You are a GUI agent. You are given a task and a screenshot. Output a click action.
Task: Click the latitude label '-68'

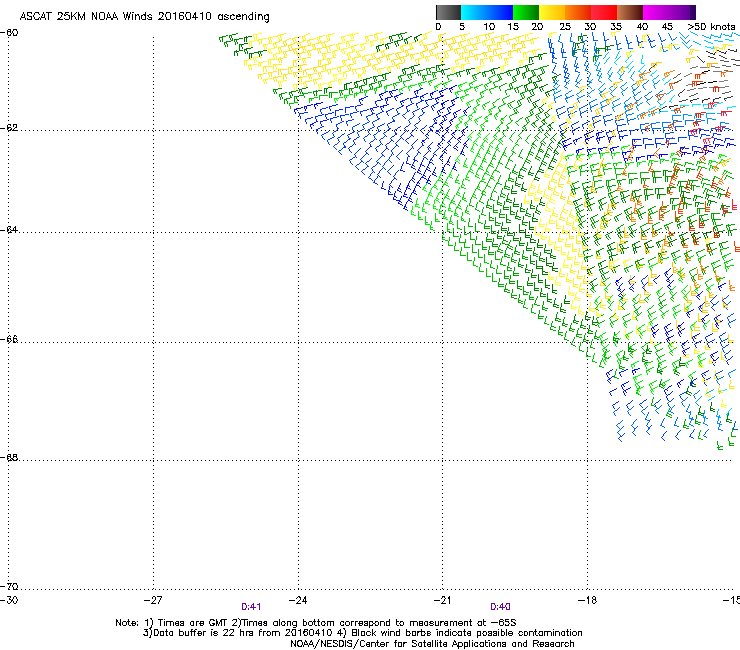pos(9,458)
